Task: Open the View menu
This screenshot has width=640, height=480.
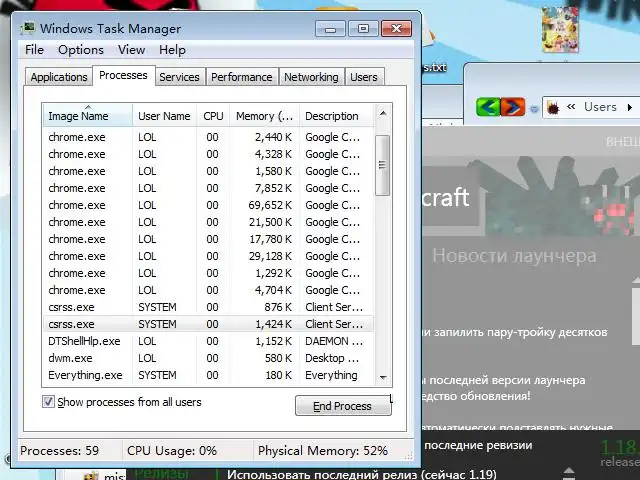Action: pyautogui.click(x=131, y=50)
